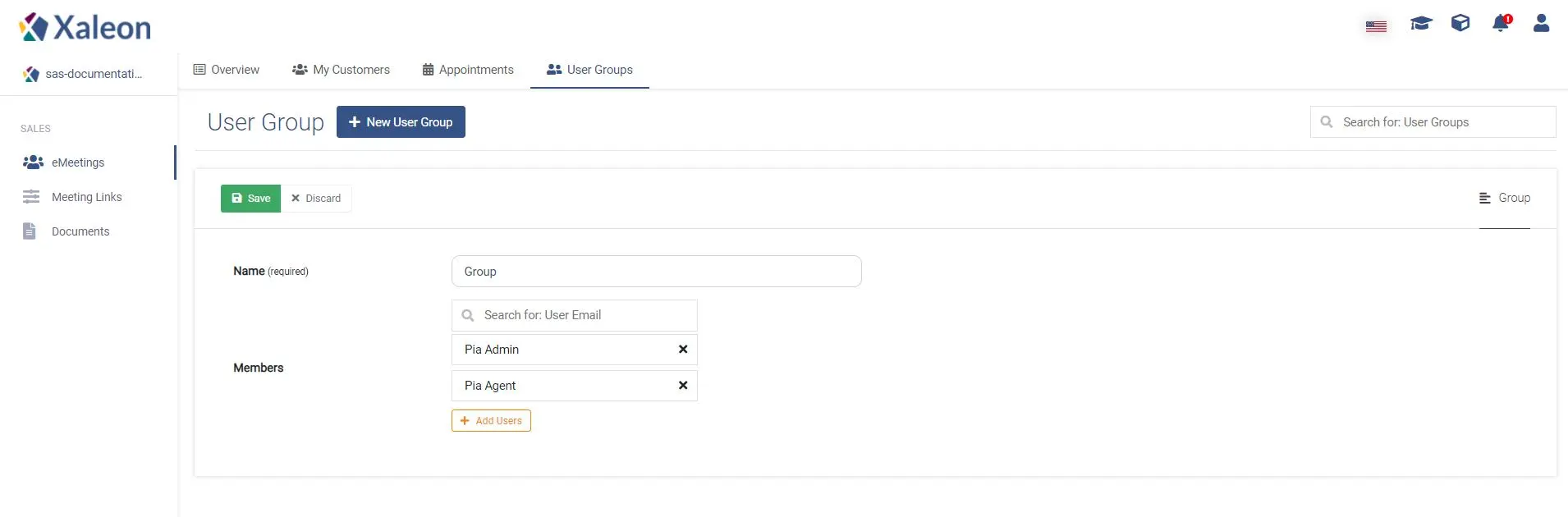Click the box package icon
Screen dimensions: 1568x517
[x=1460, y=23]
